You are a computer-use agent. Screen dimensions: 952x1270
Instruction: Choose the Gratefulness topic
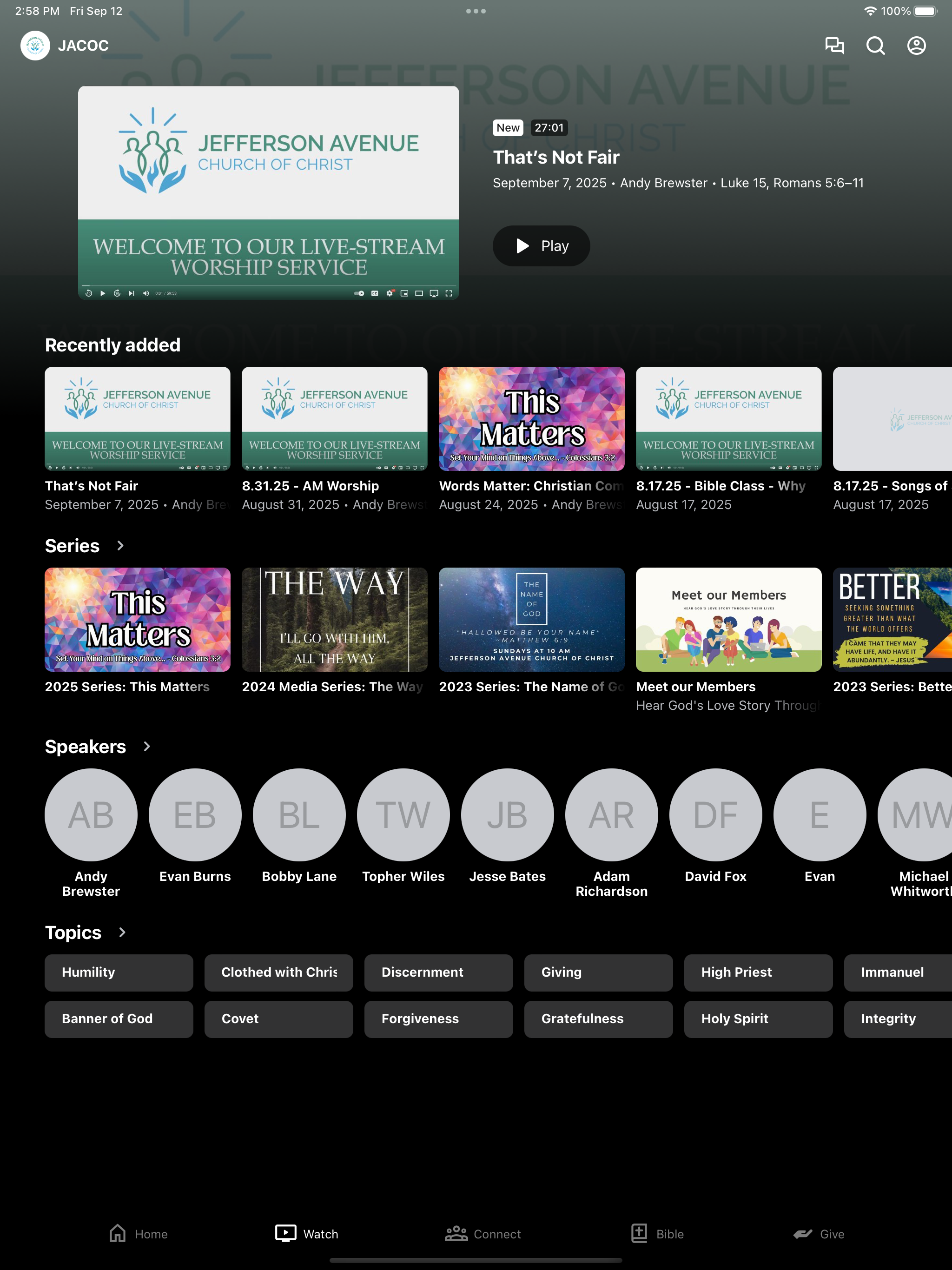[x=598, y=1019]
